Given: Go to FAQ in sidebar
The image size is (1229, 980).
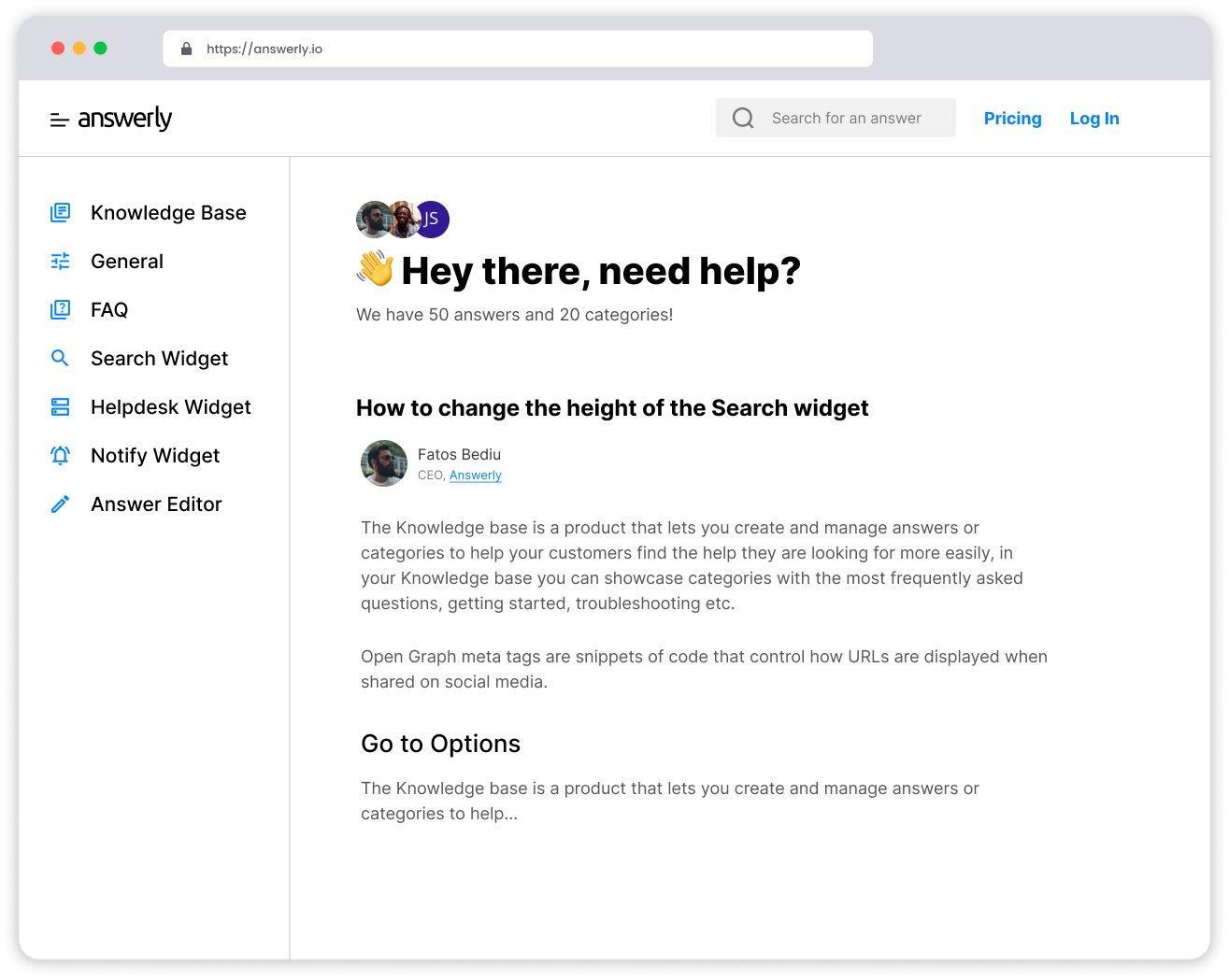Looking at the screenshot, I should [109, 310].
